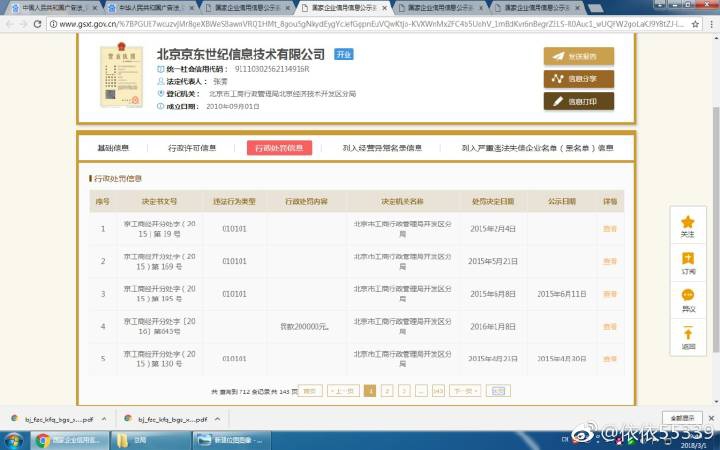Screen dimensions: 720x450
Task: Switch to the third browser tab 国家企业信用信息公示
Action: coord(247,8)
